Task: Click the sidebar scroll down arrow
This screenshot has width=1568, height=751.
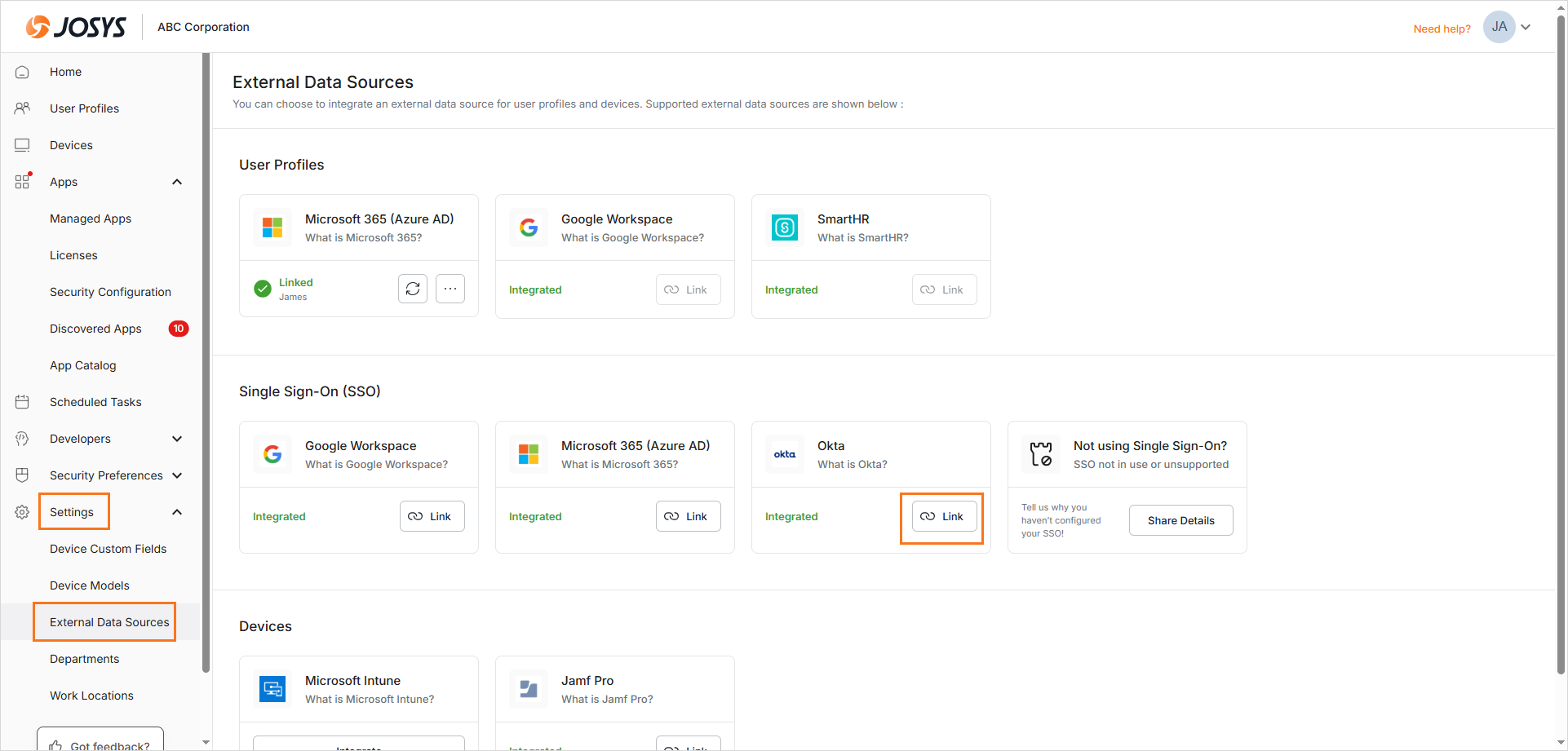Action: (206, 742)
